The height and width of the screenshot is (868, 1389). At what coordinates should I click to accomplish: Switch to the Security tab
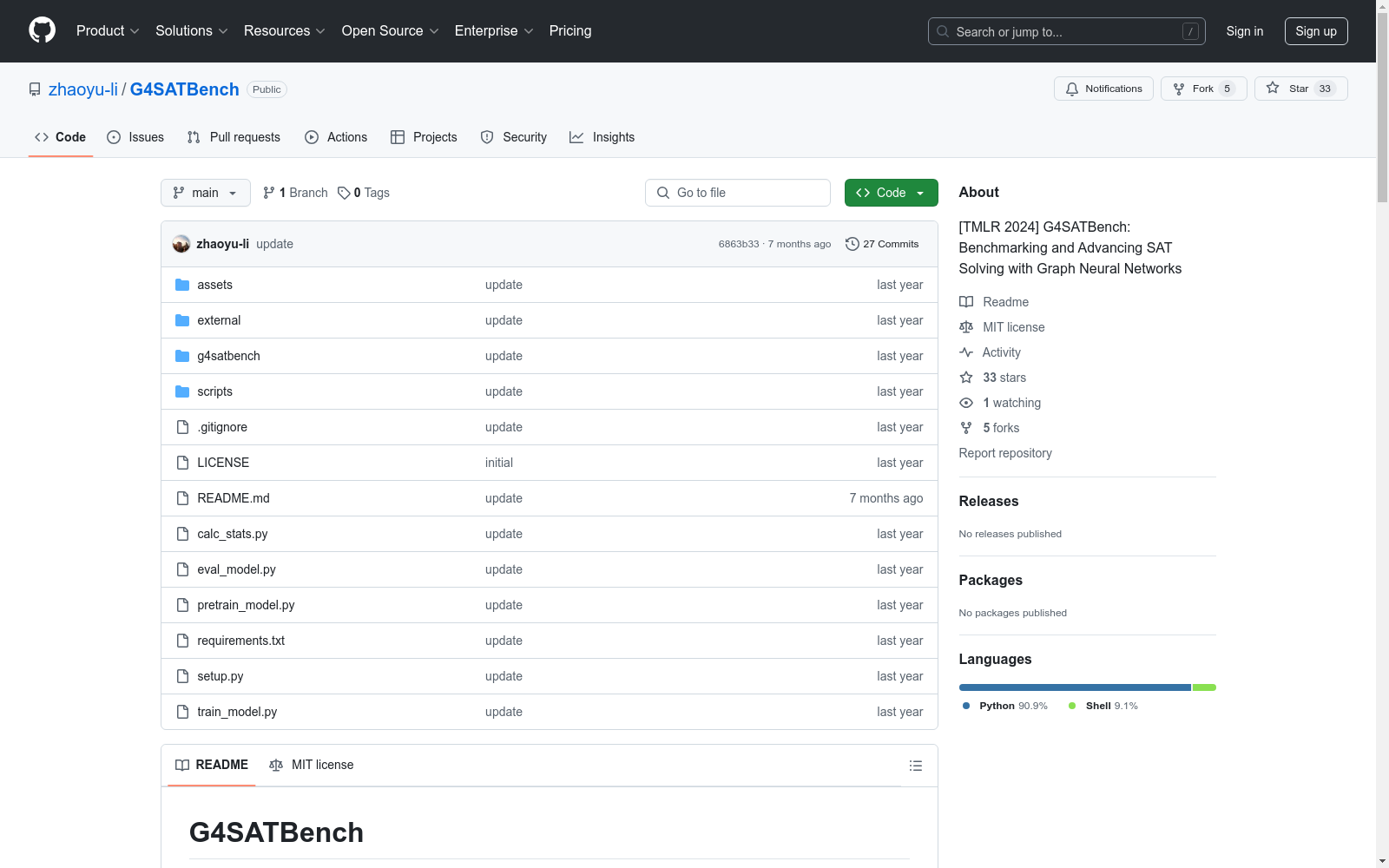point(514,137)
